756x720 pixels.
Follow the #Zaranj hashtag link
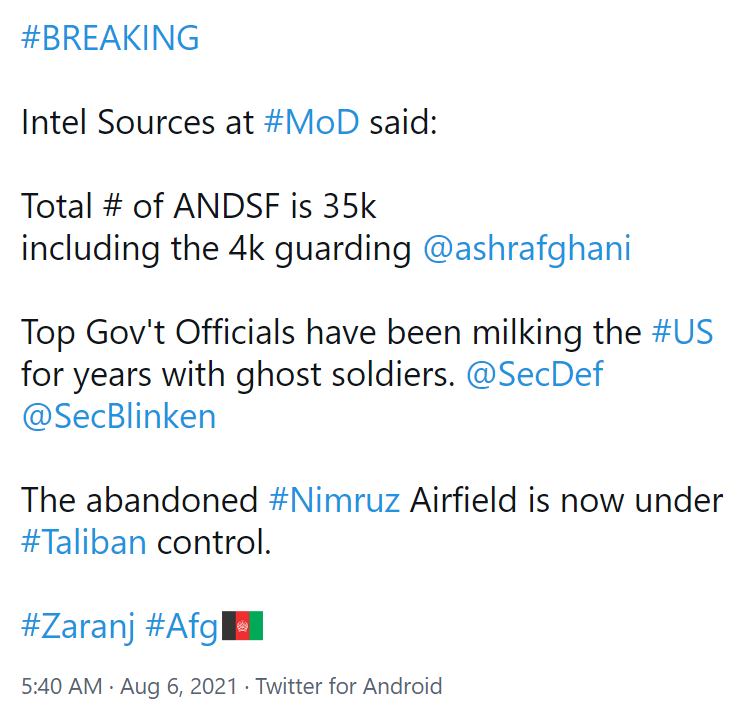(78, 627)
